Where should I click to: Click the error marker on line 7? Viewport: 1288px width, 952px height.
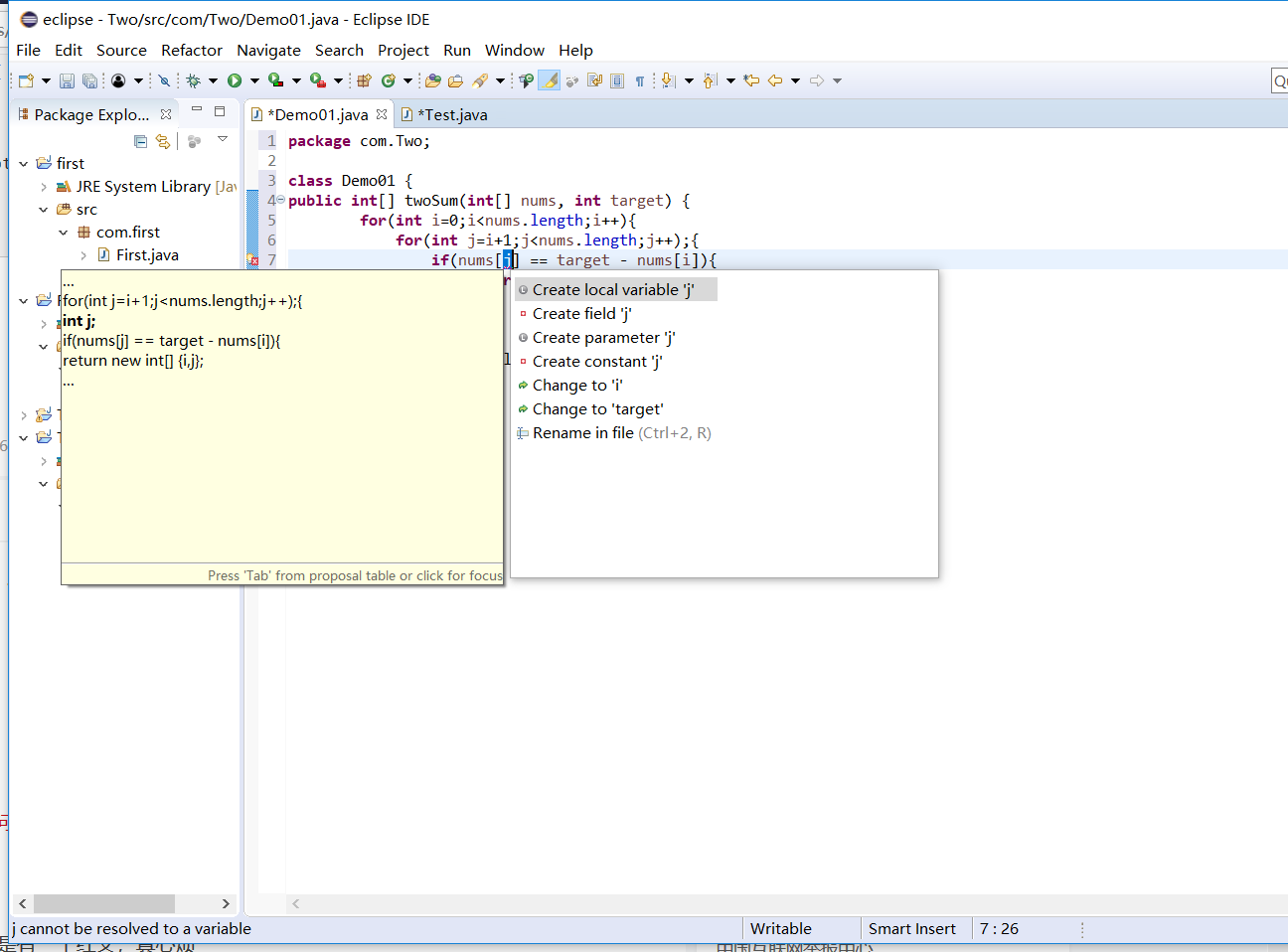click(252, 260)
